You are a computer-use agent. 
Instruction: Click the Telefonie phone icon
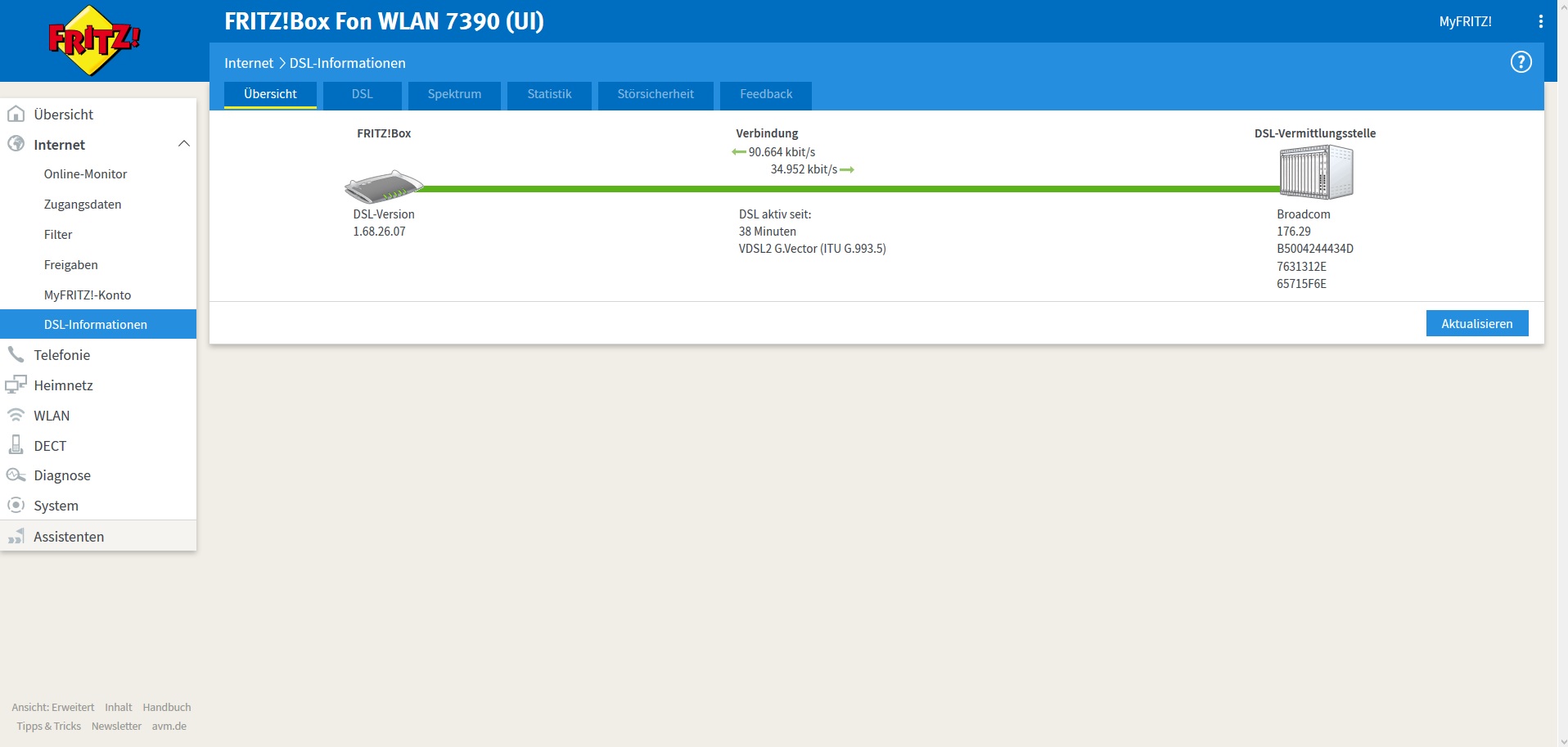click(16, 354)
